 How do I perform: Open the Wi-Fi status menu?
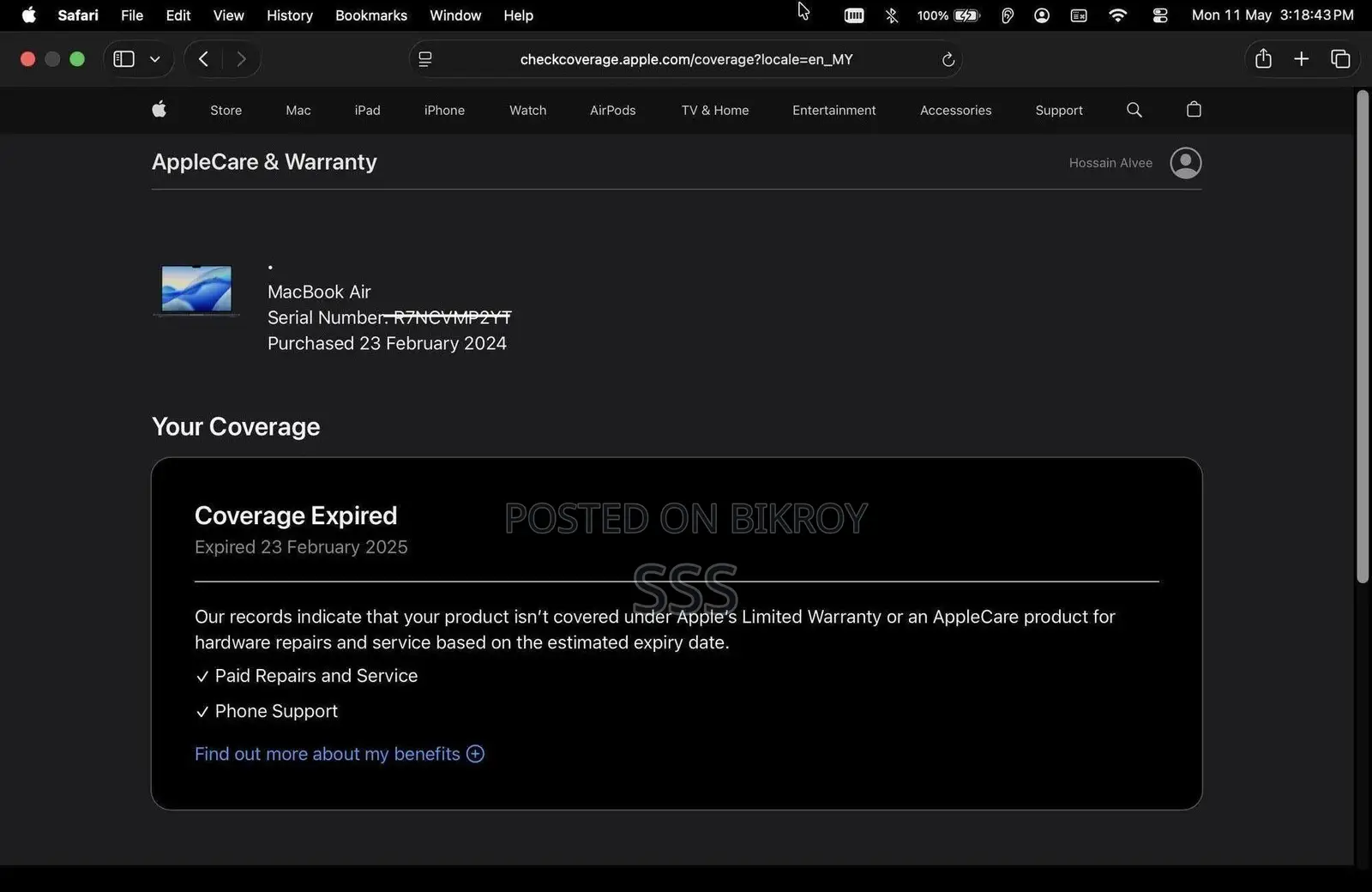coord(1117,15)
